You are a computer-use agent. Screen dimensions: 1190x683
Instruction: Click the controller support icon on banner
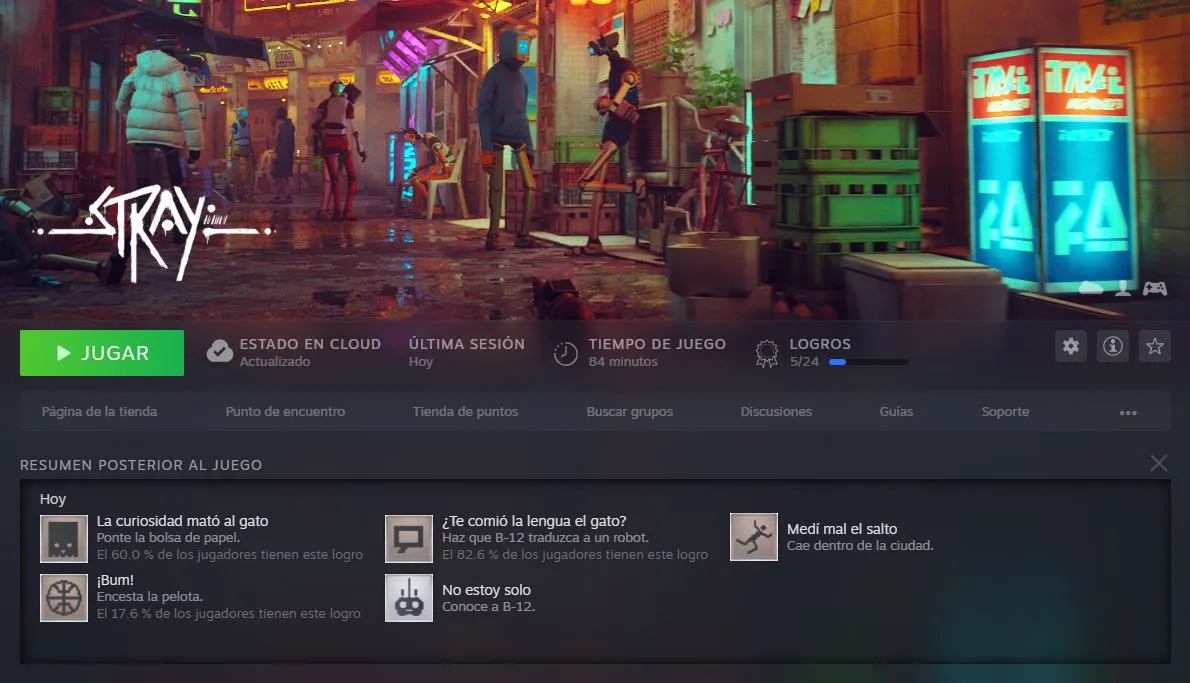point(1155,288)
